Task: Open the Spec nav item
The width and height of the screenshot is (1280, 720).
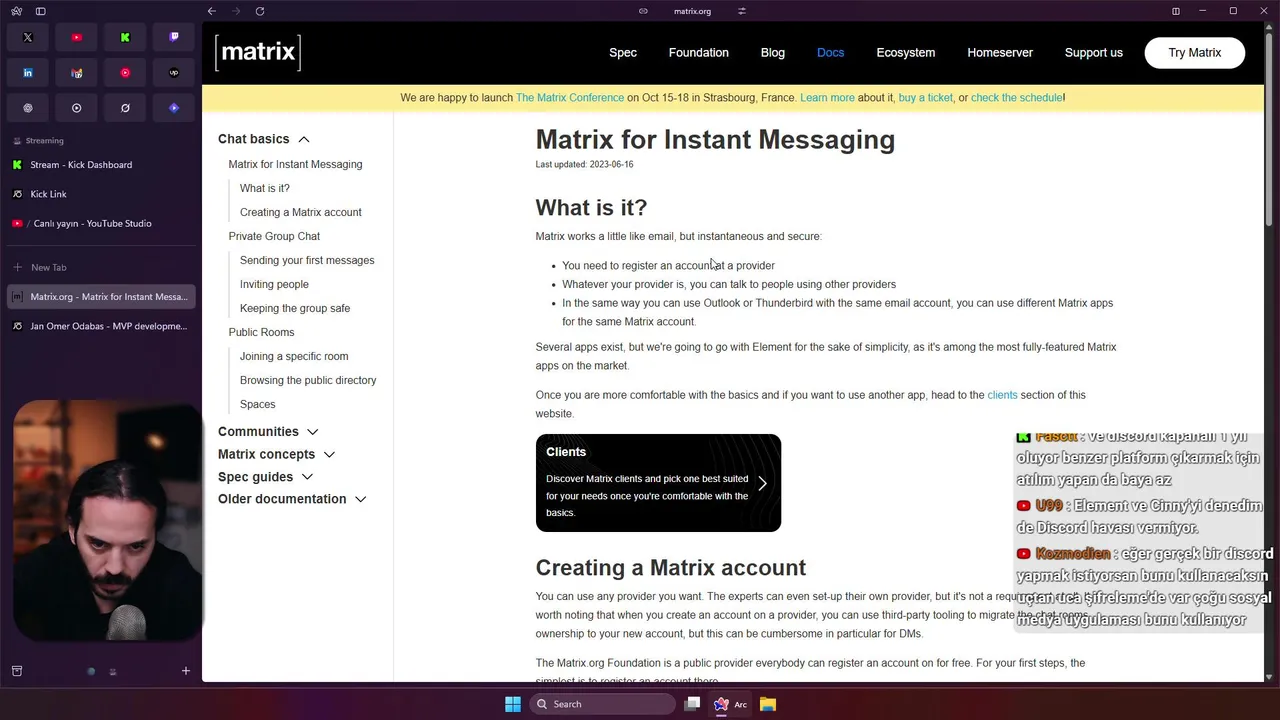Action: pos(623,53)
